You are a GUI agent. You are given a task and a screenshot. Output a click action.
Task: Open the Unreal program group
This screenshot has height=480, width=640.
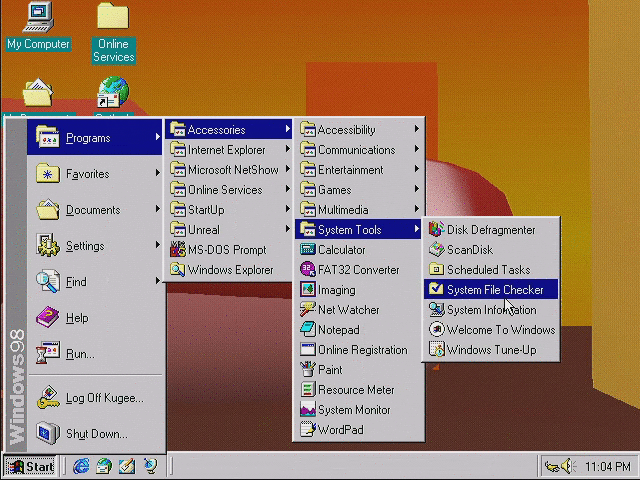(229, 229)
